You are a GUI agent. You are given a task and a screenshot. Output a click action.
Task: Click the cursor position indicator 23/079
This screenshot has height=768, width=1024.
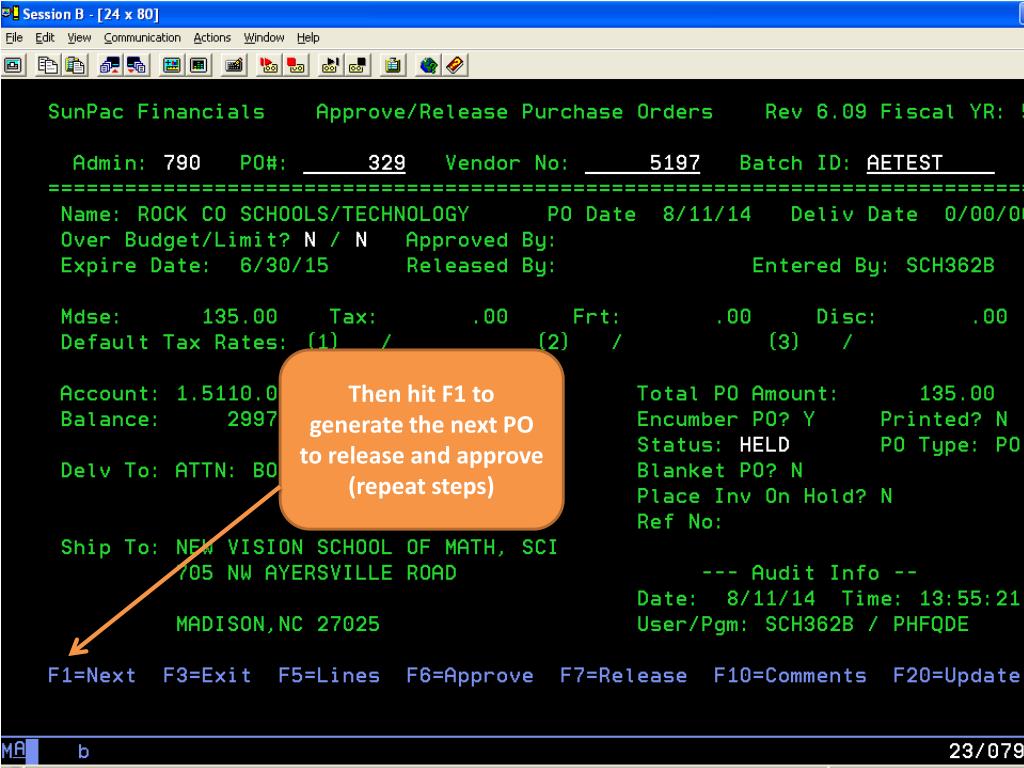(x=985, y=751)
